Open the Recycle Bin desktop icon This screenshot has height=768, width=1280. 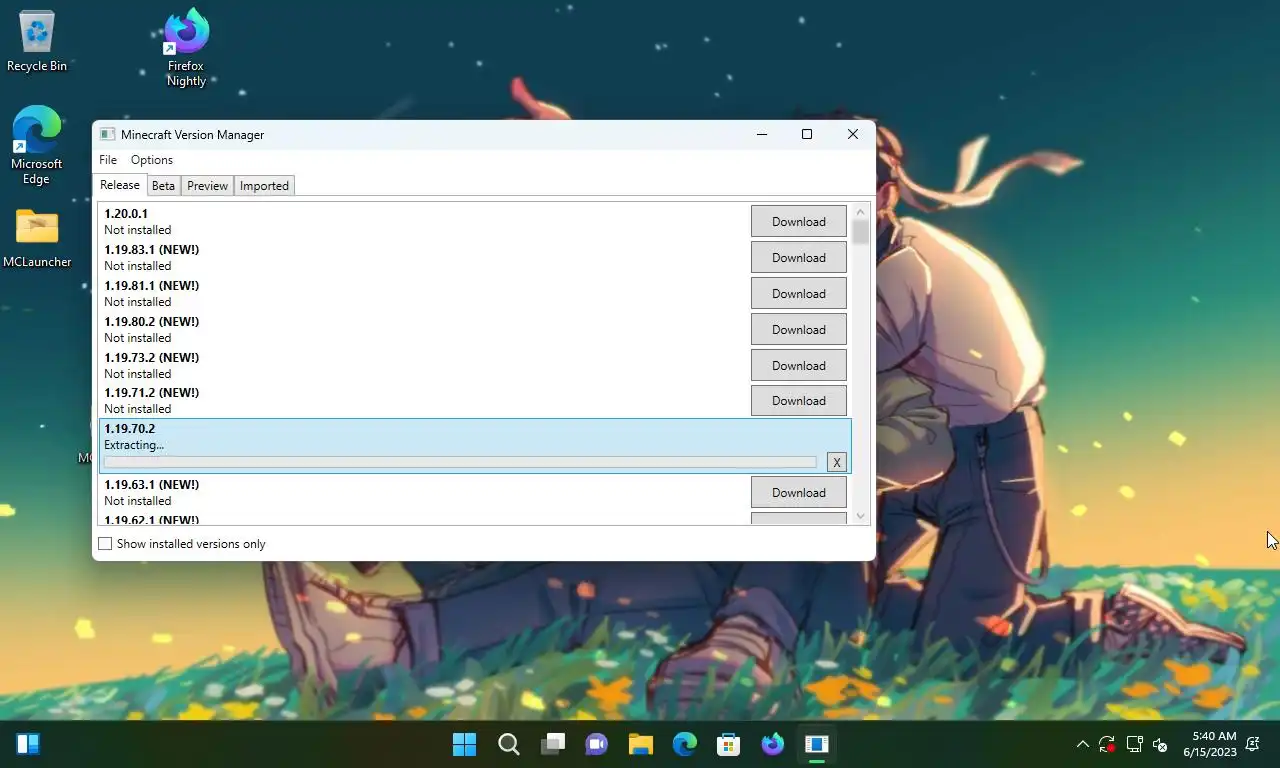37,42
